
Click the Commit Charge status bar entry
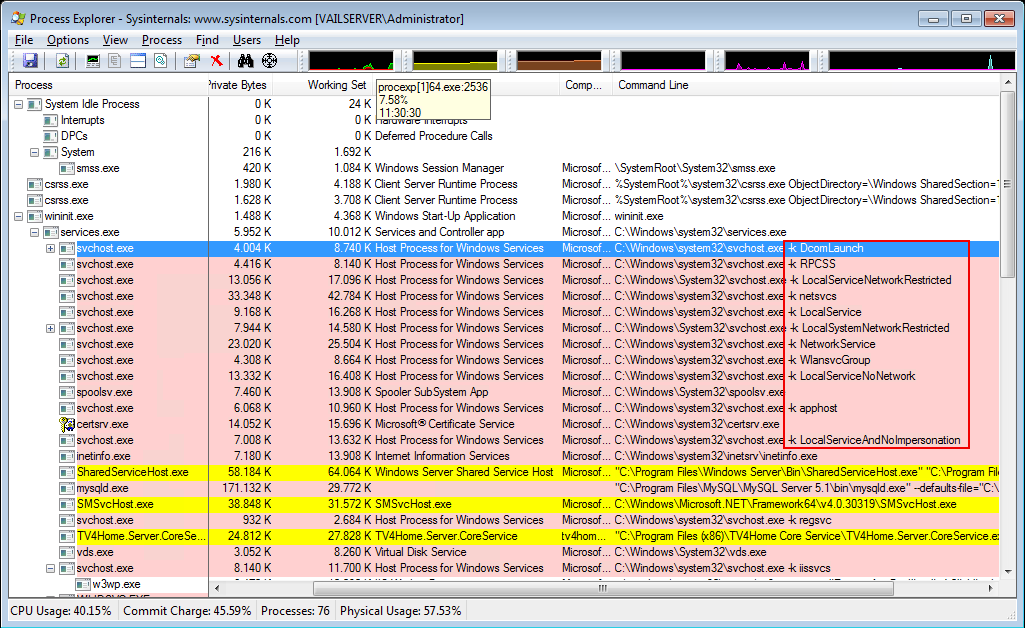[187, 611]
